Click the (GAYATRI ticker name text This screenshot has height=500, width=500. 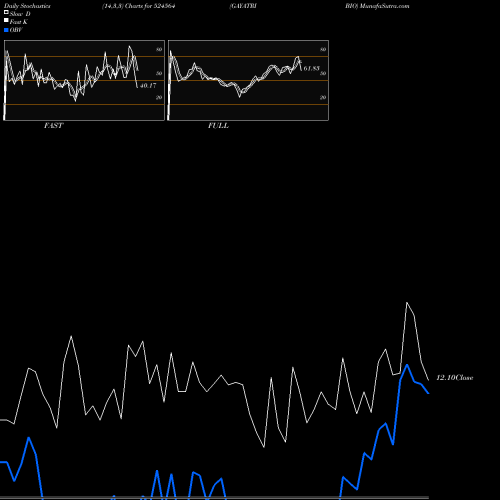coord(243,6)
